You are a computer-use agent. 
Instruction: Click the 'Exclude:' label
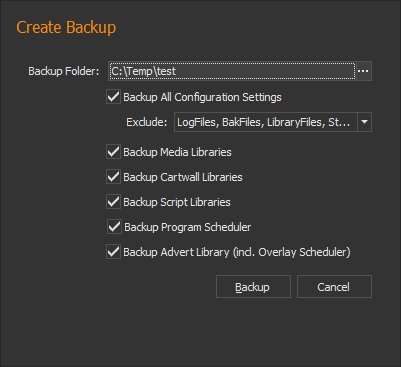tap(146, 122)
